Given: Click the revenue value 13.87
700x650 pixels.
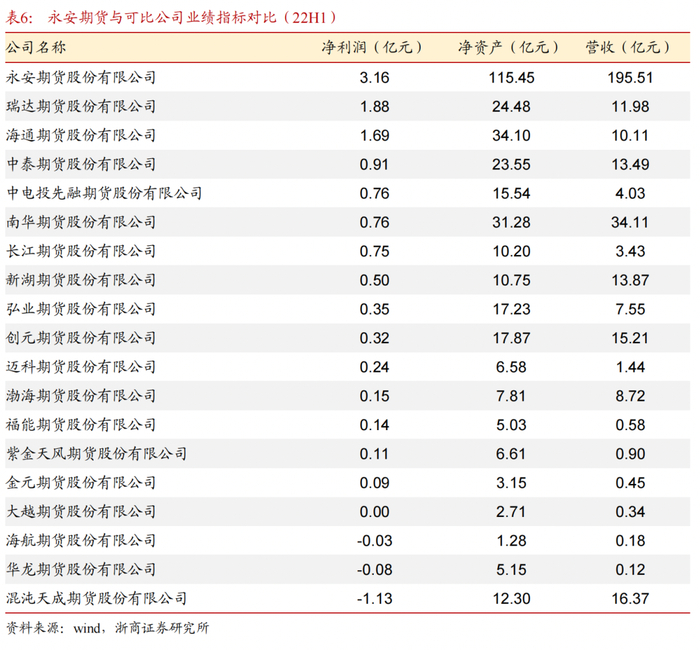Looking at the screenshot, I should (630, 280).
